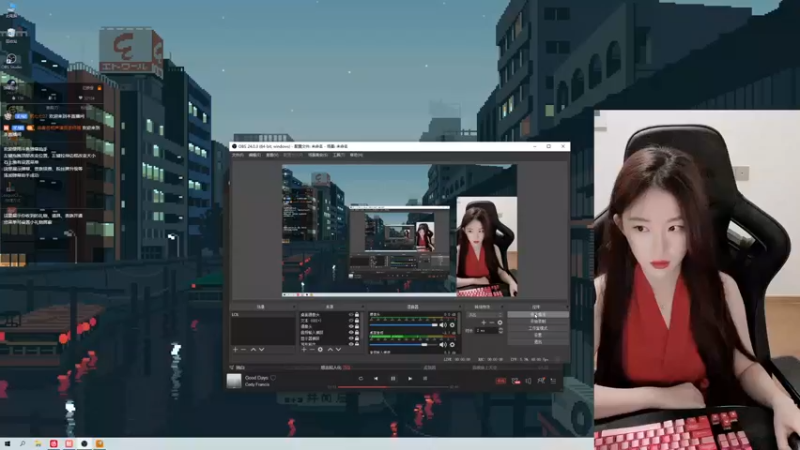Move the selected source up
This screenshot has height=450, width=800.
tap(330, 349)
